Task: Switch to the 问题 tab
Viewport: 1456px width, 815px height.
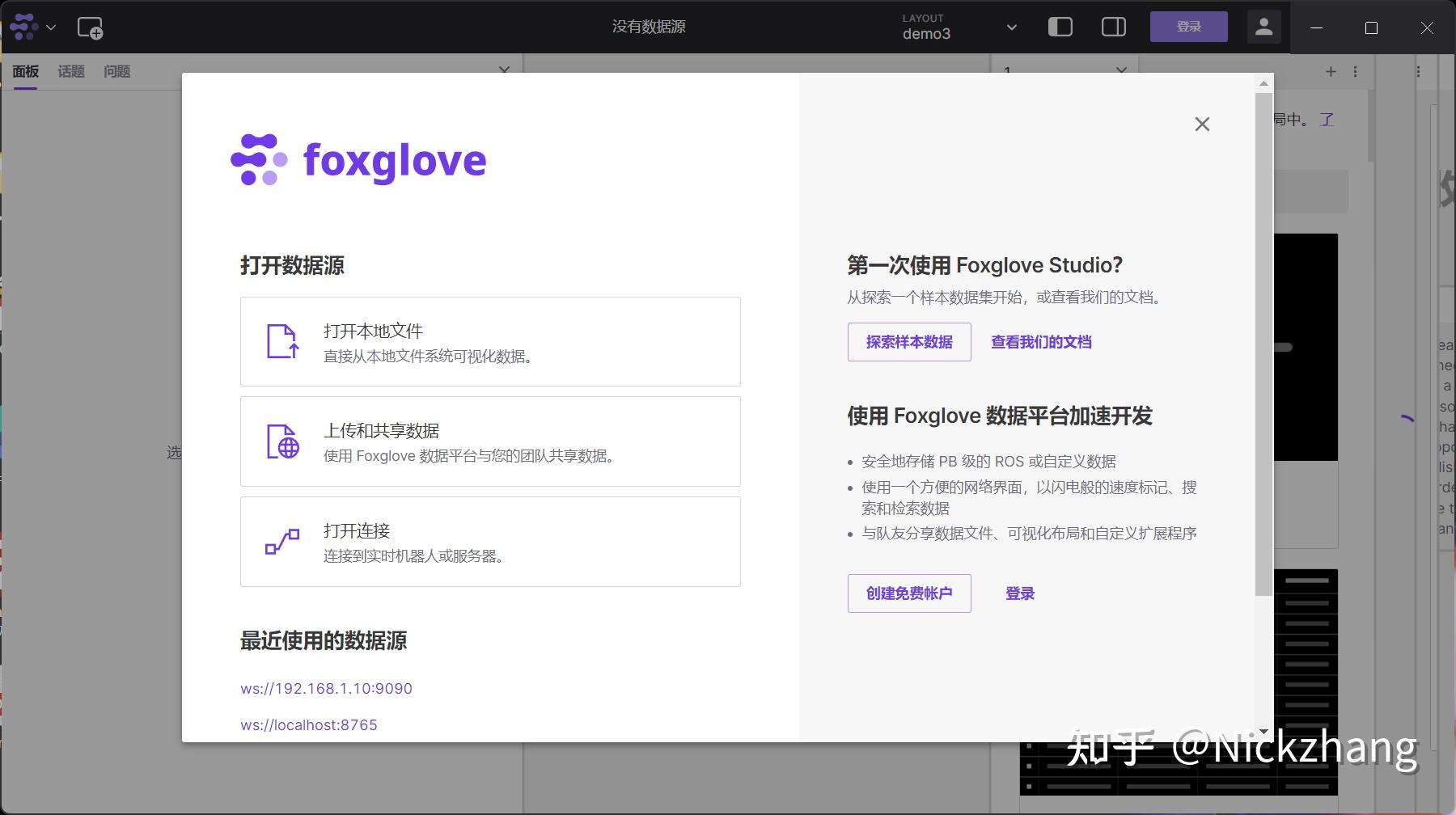Action: [116, 71]
